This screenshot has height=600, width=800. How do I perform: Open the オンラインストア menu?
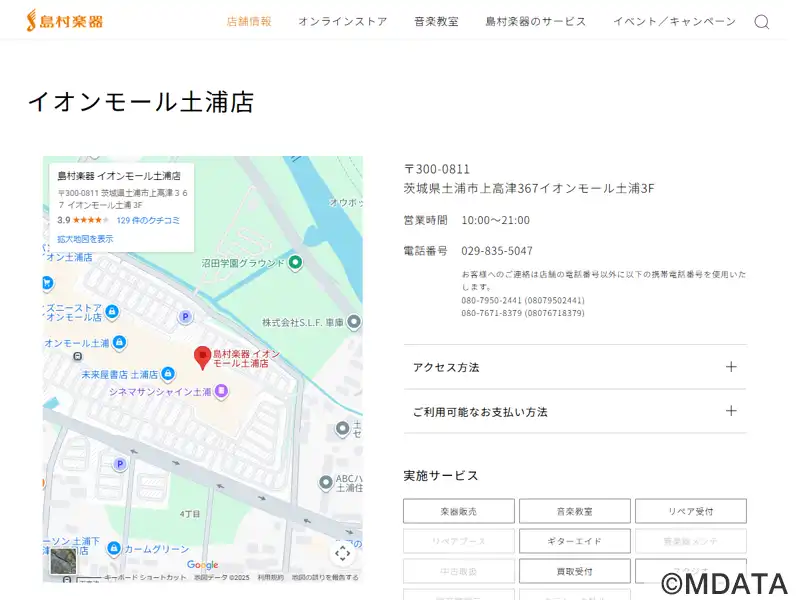(342, 21)
